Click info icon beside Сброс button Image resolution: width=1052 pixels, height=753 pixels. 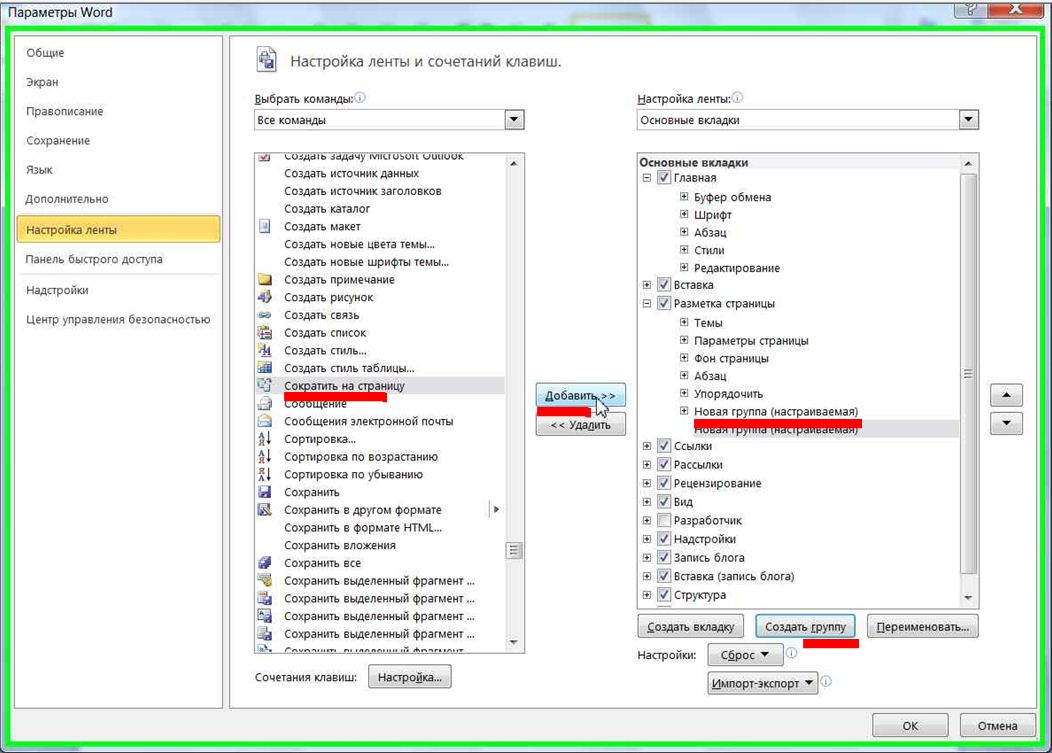coord(792,653)
